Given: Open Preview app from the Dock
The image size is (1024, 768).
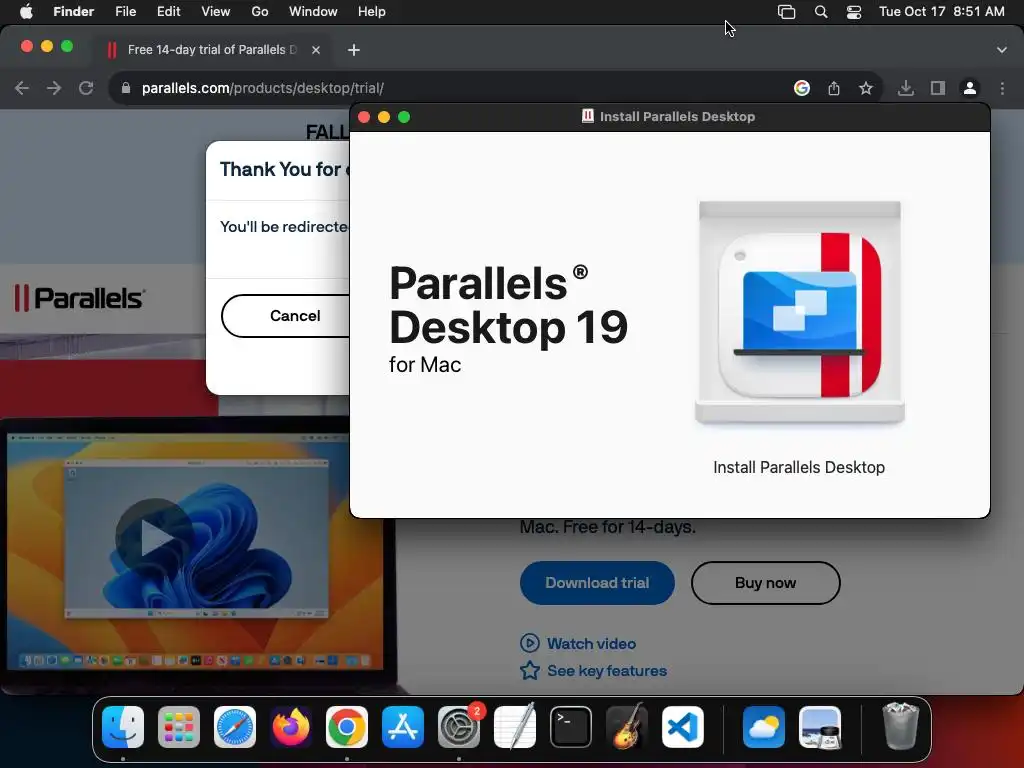Looking at the screenshot, I should click(820, 727).
